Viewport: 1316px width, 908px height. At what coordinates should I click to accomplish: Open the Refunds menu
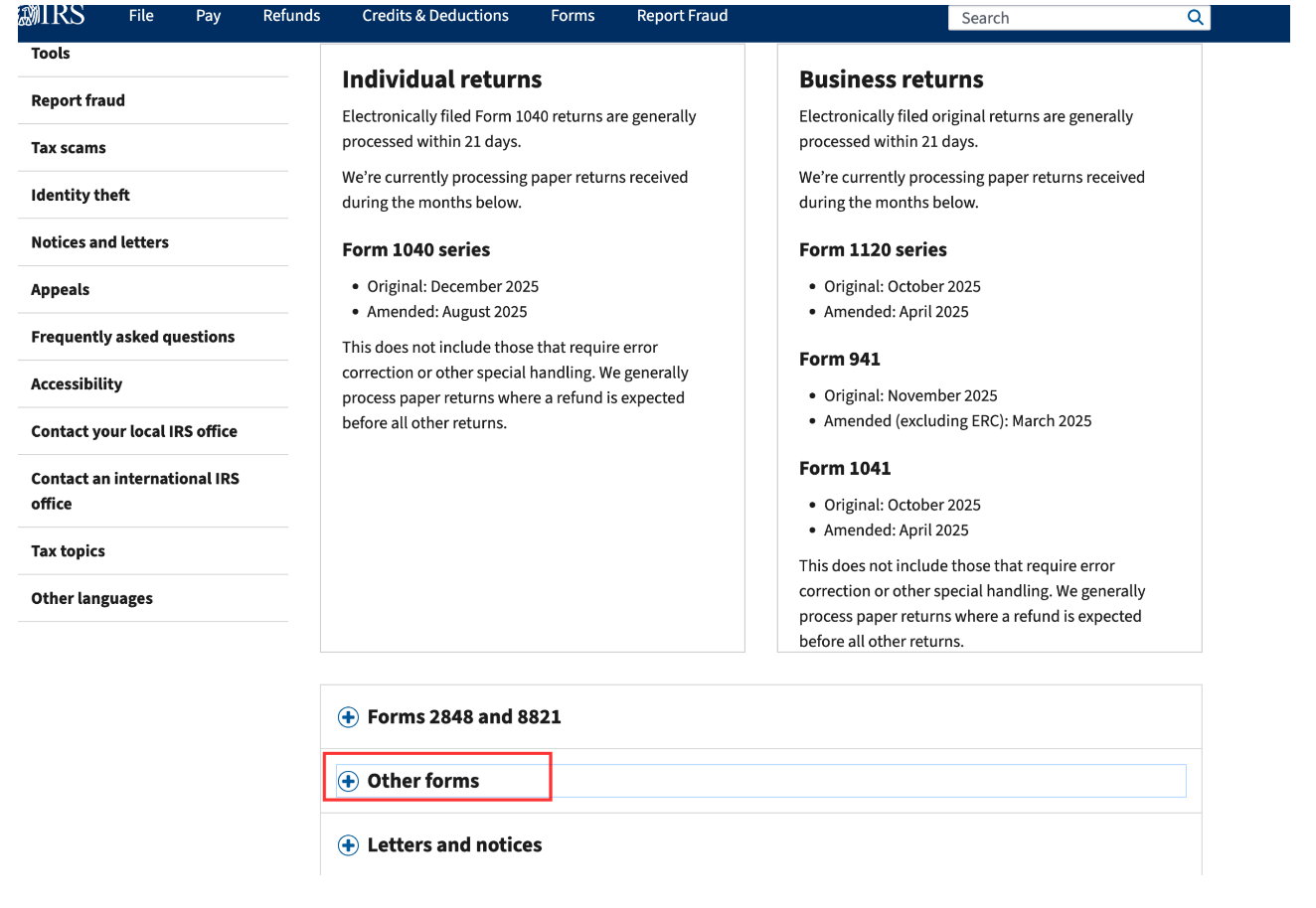(291, 15)
